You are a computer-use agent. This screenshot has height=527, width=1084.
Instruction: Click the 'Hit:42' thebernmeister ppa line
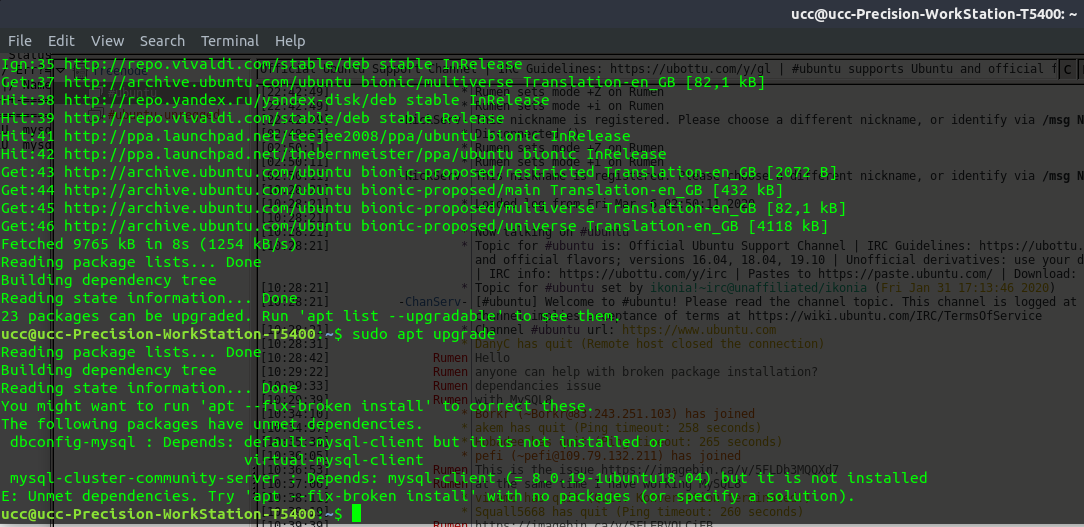[334, 154]
